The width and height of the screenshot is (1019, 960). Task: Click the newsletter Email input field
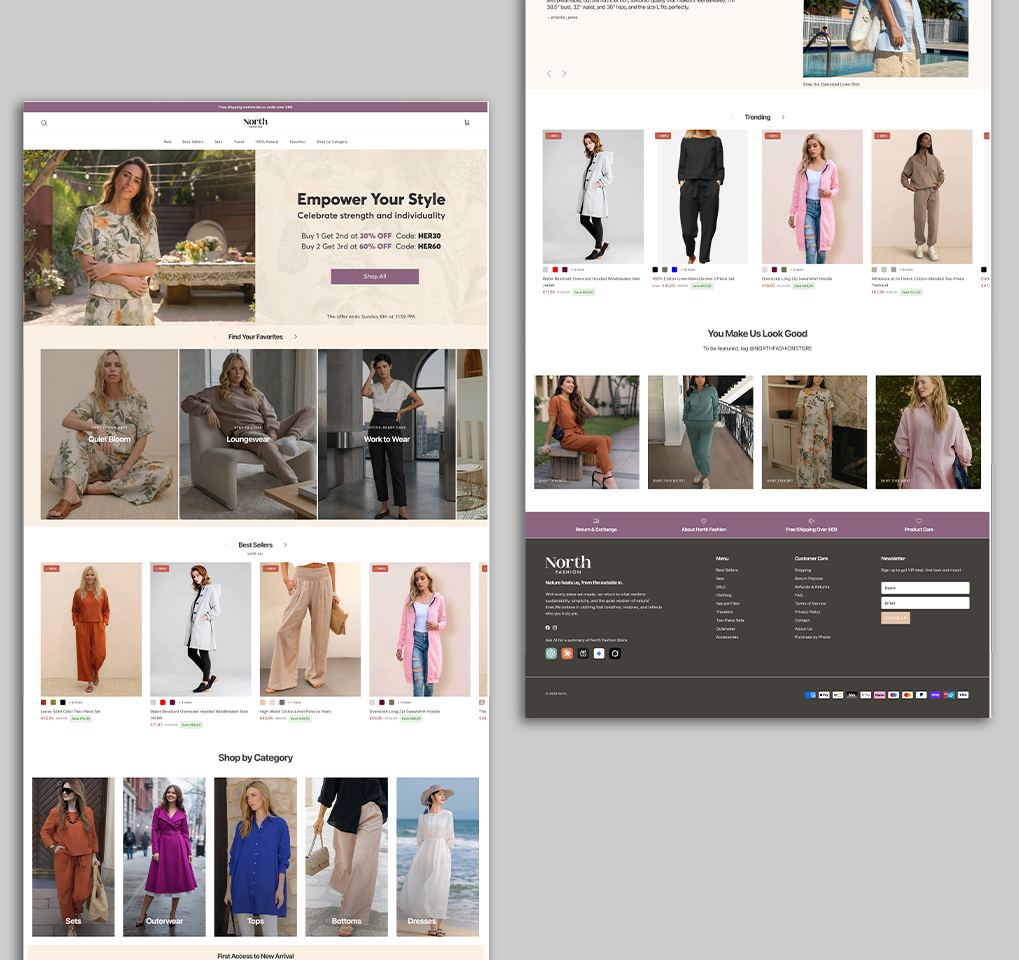[925, 603]
